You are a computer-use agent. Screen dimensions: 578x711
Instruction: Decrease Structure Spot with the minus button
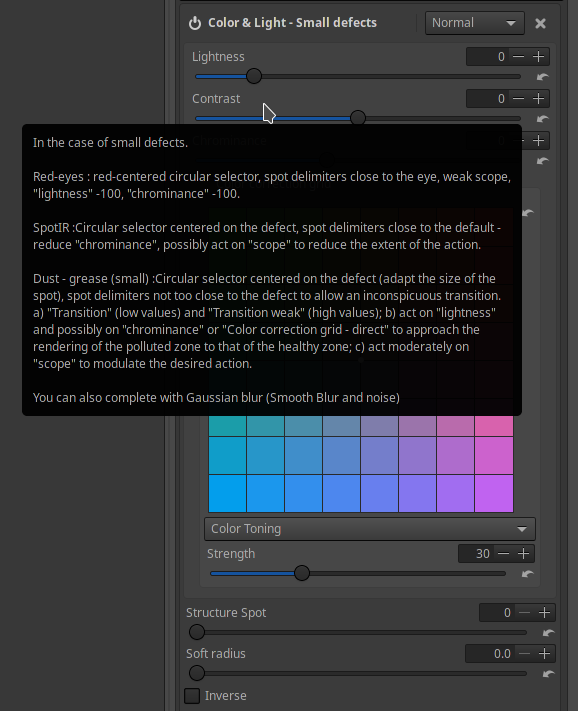pos(524,613)
